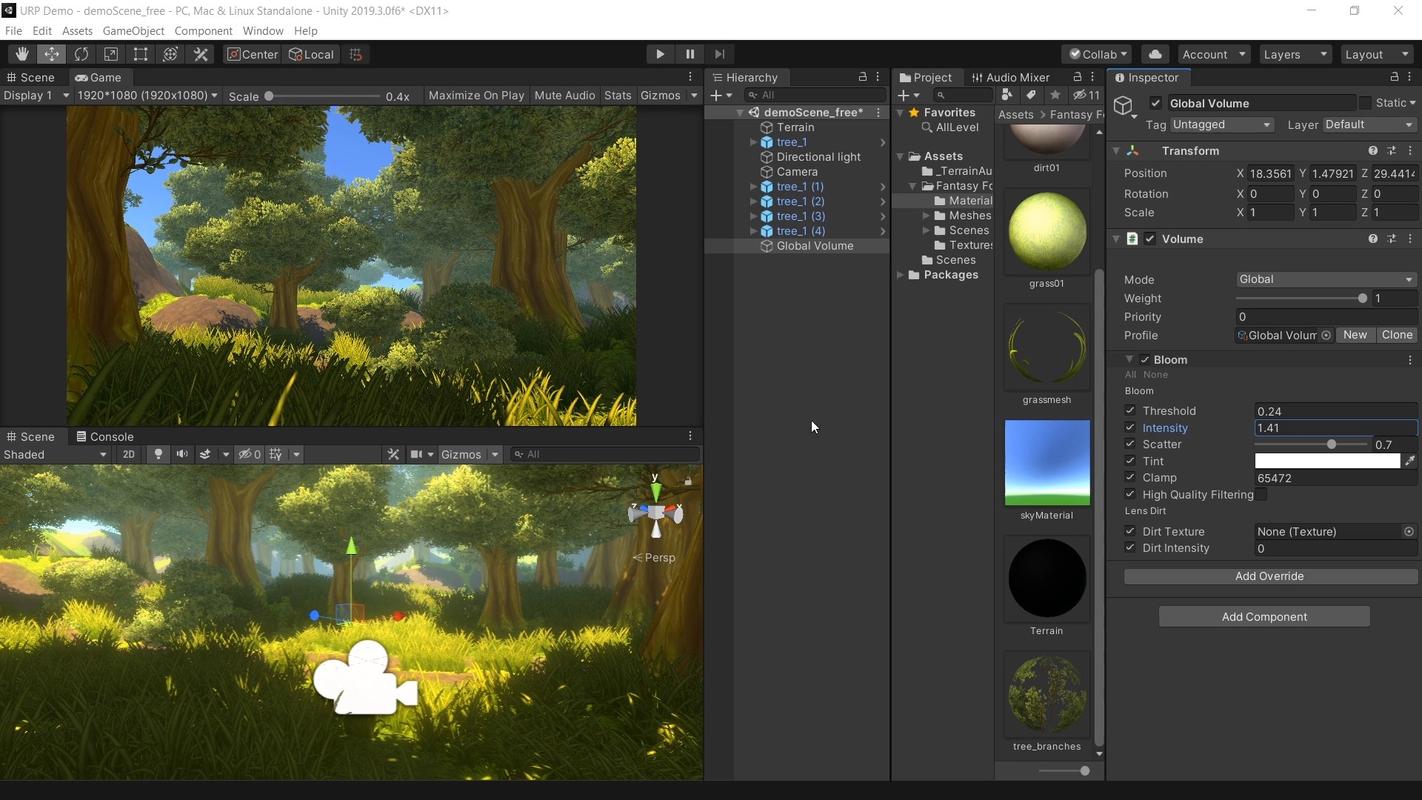Click Maximize On Play button
The height and width of the screenshot is (800, 1422).
pyautogui.click(x=476, y=95)
